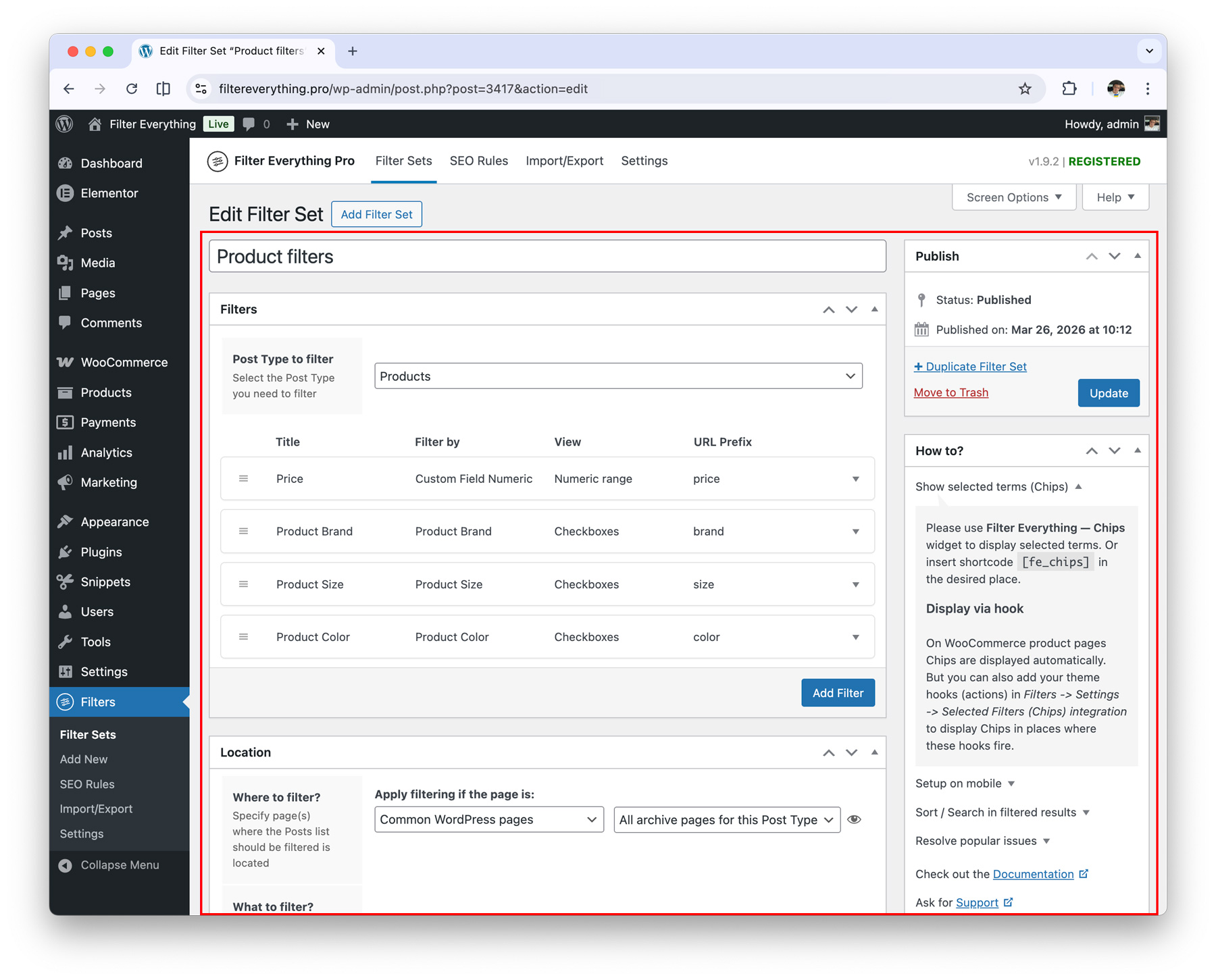Collapse the Publish panel with triangle toggle
Screen dimensions: 1216x980
pyautogui.click(x=1138, y=256)
